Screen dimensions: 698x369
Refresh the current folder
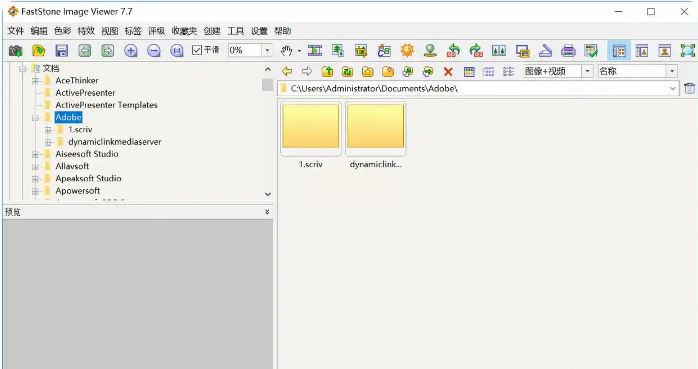348,71
